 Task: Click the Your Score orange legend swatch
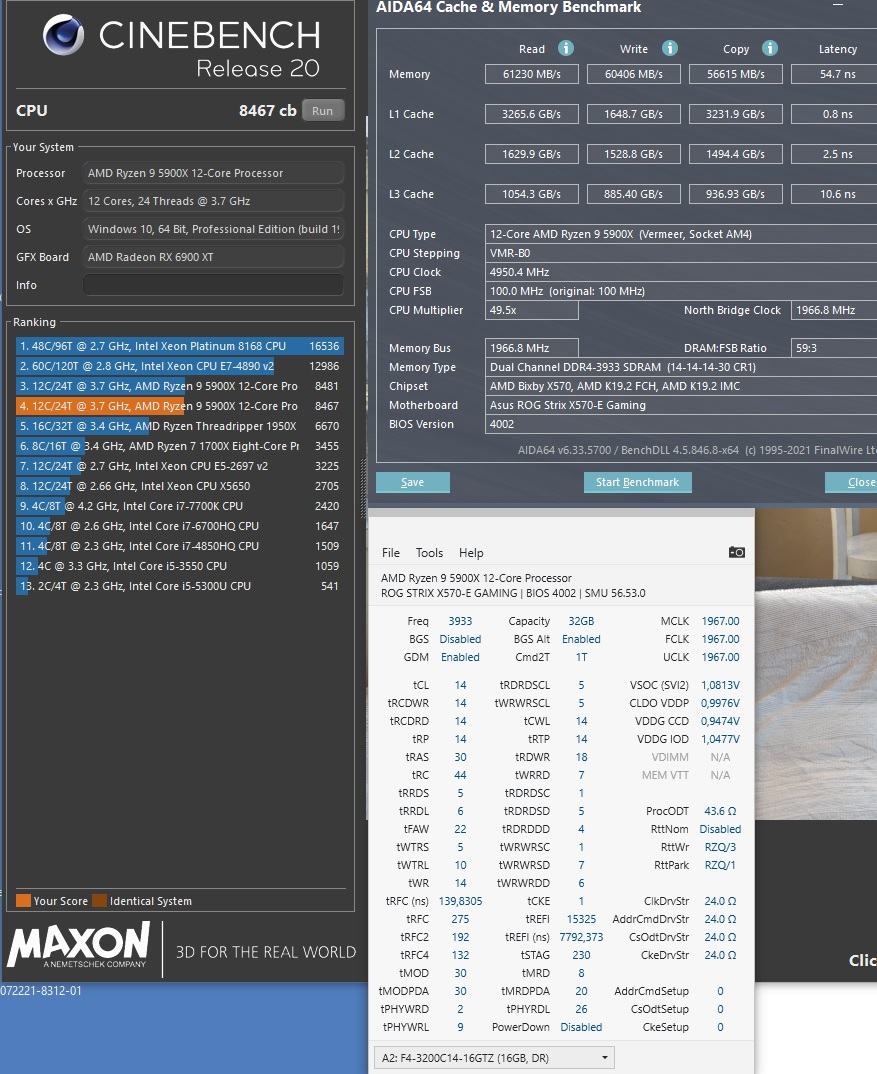click(23, 900)
